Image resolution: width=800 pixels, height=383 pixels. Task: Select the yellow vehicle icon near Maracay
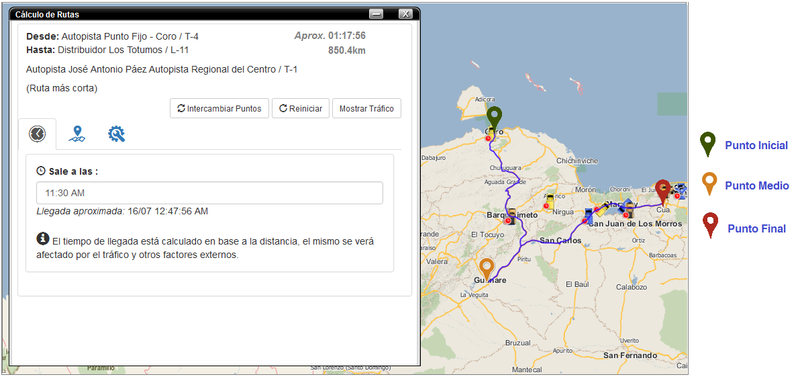pyautogui.click(x=603, y=209)
